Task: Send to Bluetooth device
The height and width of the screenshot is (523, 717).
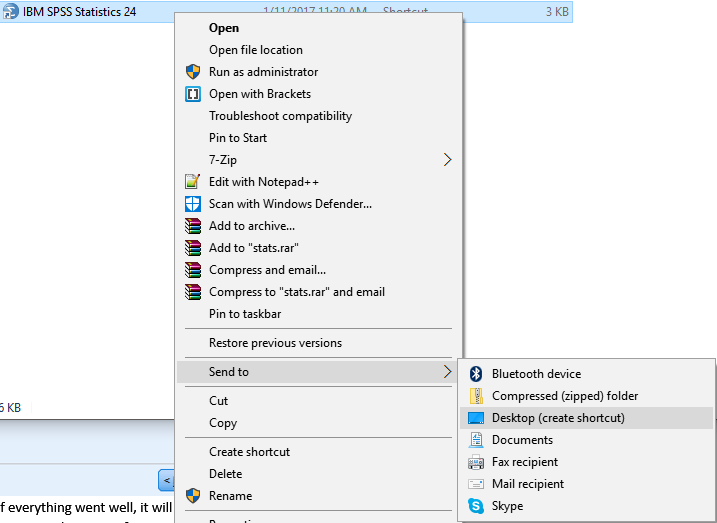Action: click(586, 374)
